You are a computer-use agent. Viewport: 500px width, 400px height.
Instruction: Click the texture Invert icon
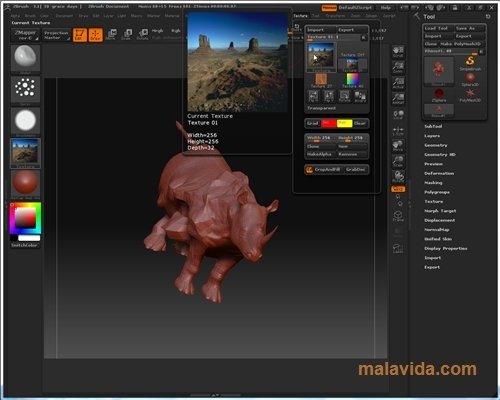click(360, 96)
